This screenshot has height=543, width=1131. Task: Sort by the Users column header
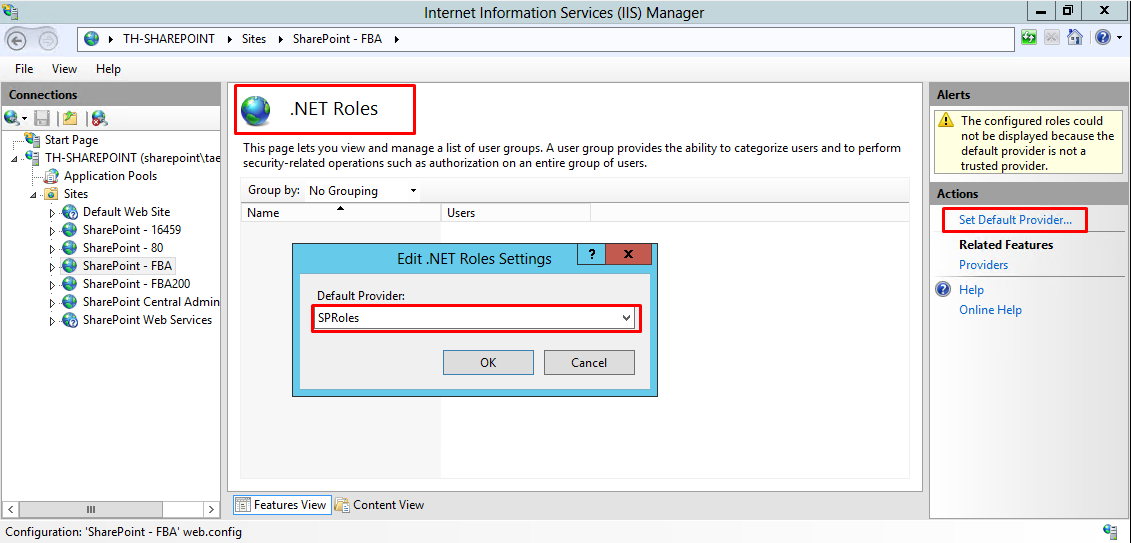tap(516, 213)
